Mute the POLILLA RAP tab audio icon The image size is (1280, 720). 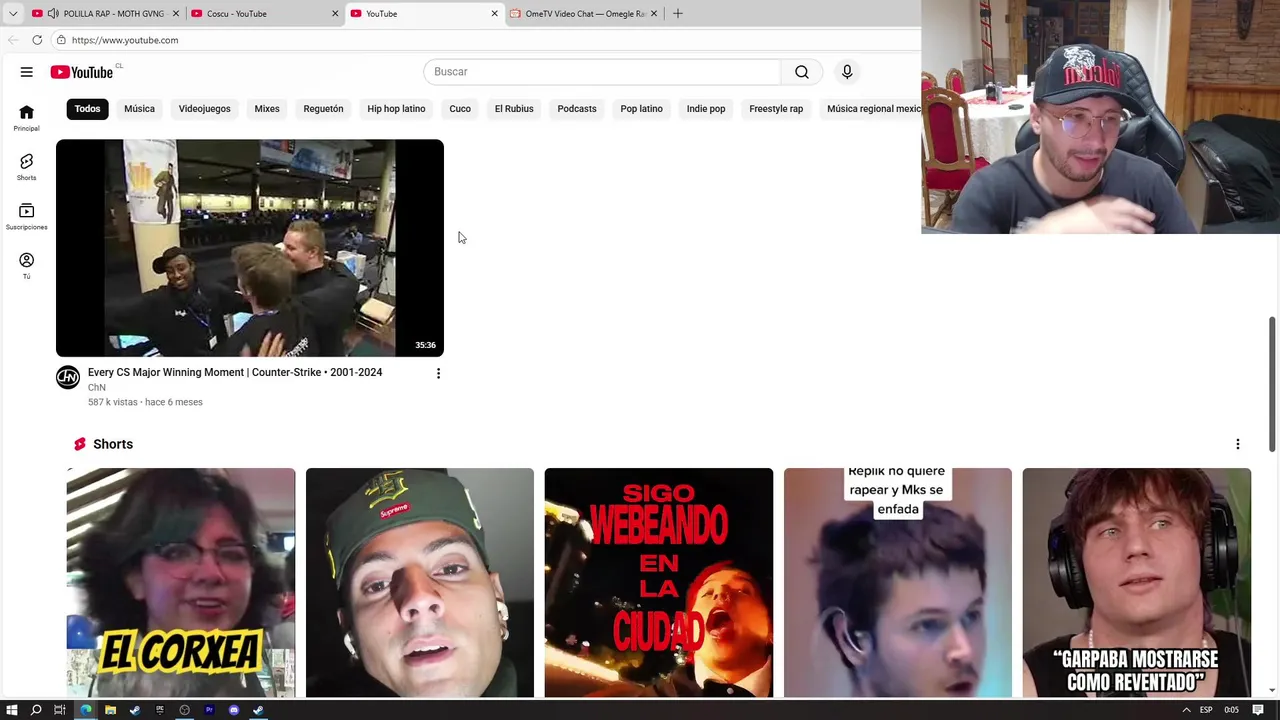coord(52,13)
